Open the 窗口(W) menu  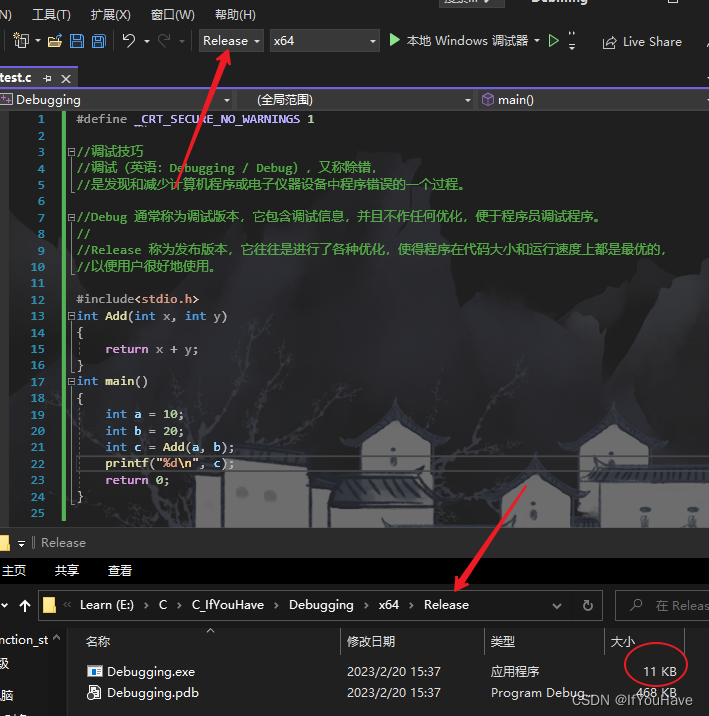[173, 15]
